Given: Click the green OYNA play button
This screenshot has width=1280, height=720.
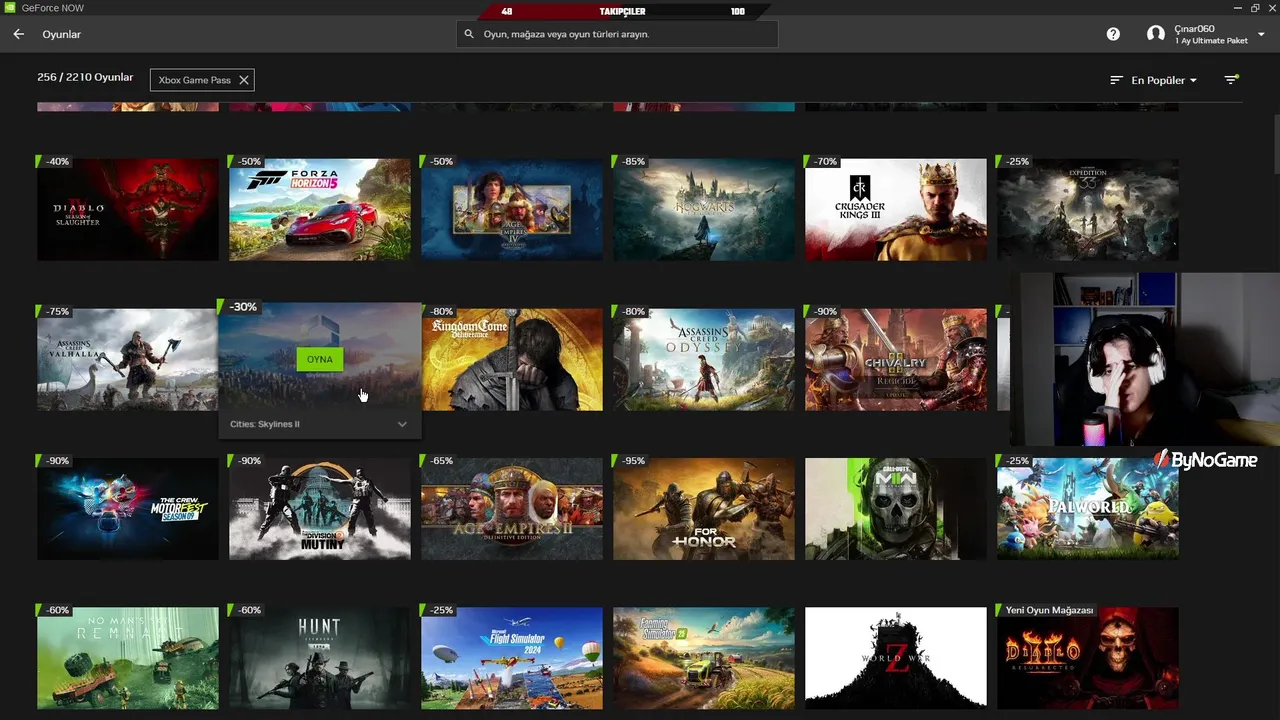Looking at the screenshot, I should pyautogui.click(x=320, y=359).
